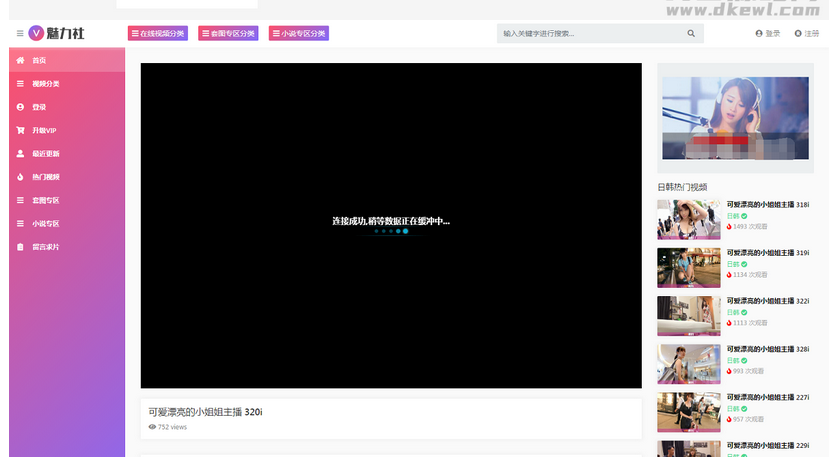Open title link 可爱漂亮的小姐姐主播 318i
Image resolution: width=831 pixels, height=457 pixels.
point(768,205)
